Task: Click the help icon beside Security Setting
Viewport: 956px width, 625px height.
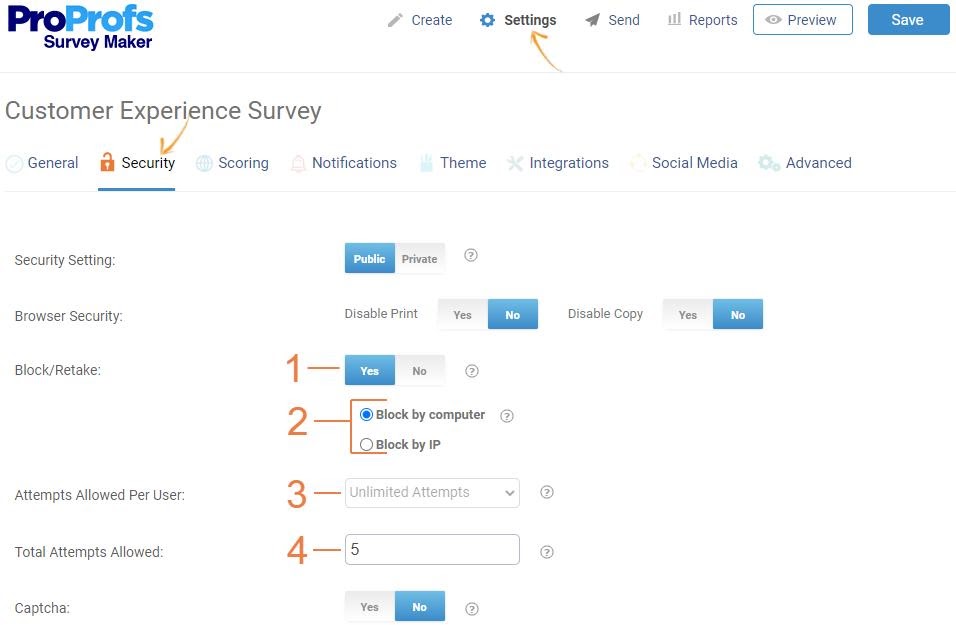Action: (471, 256)
